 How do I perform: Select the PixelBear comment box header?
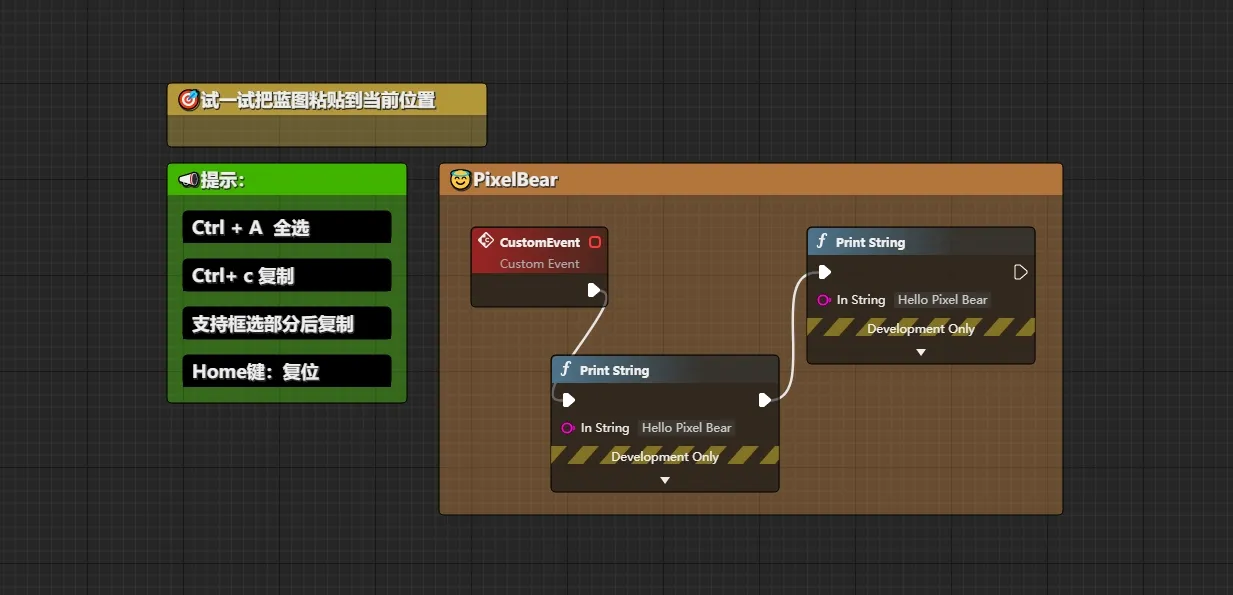(x=750, y=180)
